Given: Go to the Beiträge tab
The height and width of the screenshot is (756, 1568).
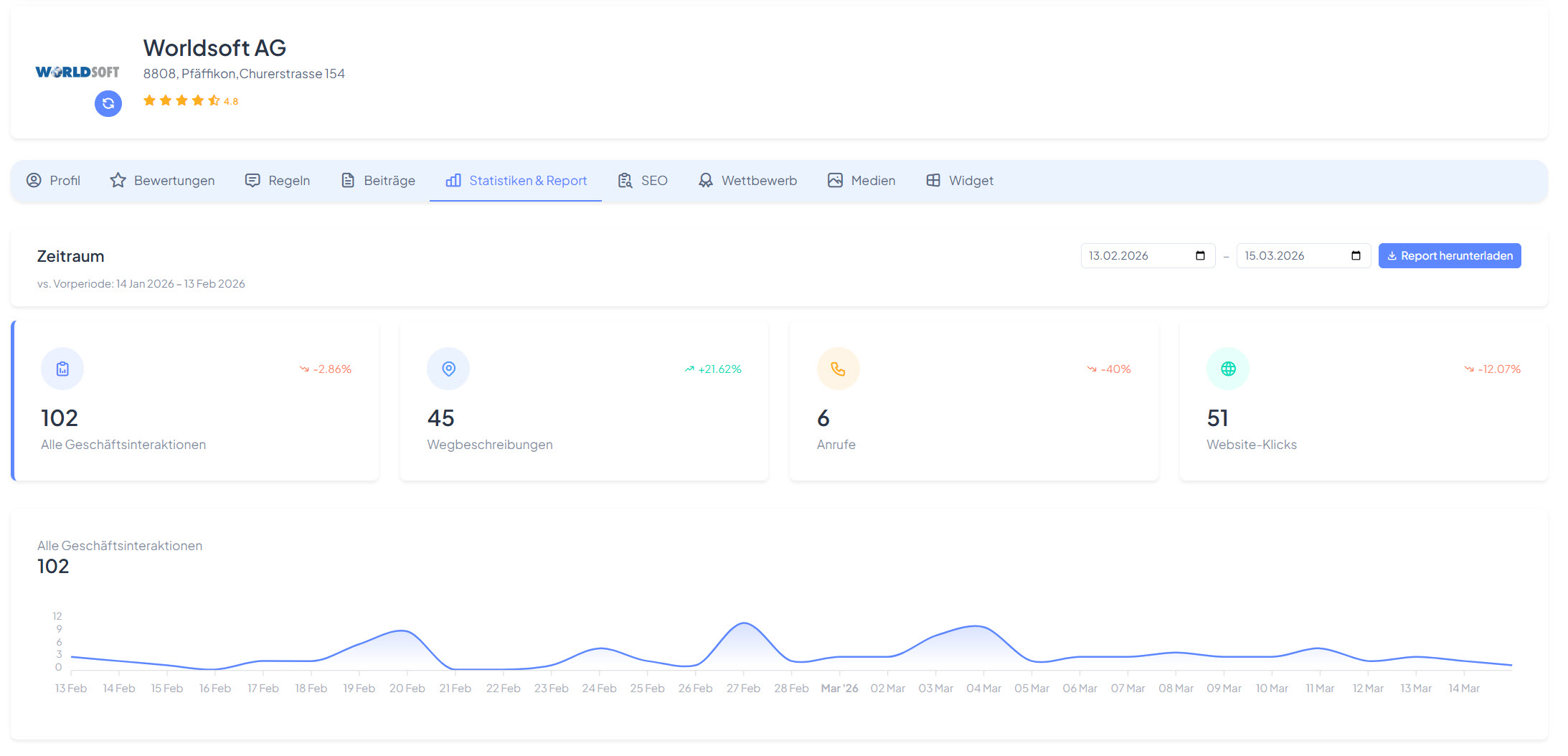Looking at the screenshot, I should pyautogui.click(x=378, y=181).
